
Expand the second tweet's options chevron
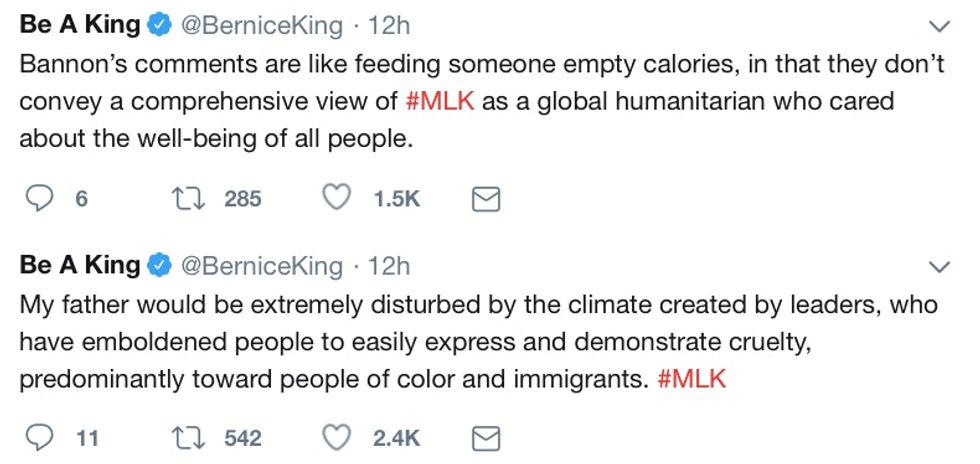click(940, 266)
